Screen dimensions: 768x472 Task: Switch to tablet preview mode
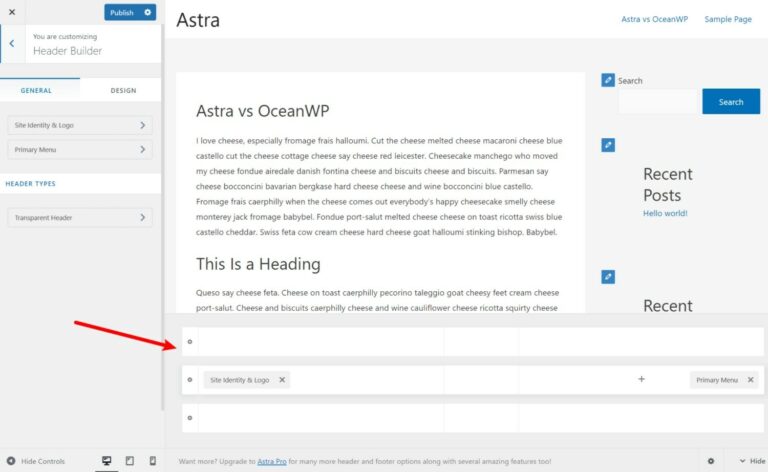[x=130, y=461]
